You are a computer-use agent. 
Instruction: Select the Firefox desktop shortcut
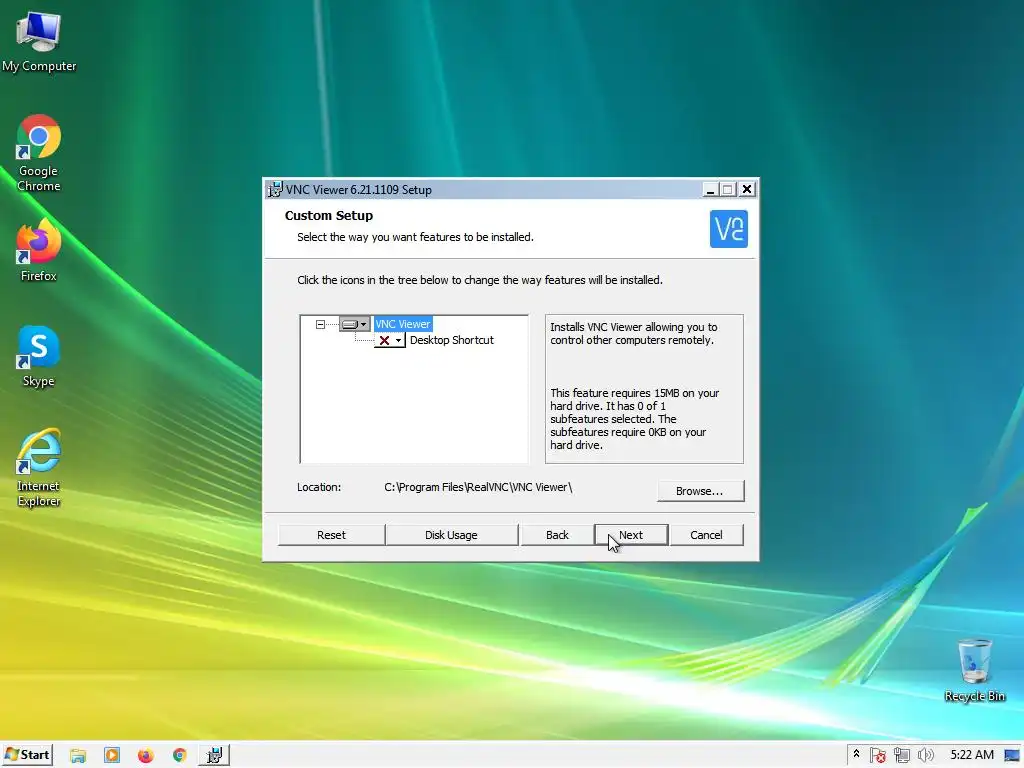click(x=39, y=251)
